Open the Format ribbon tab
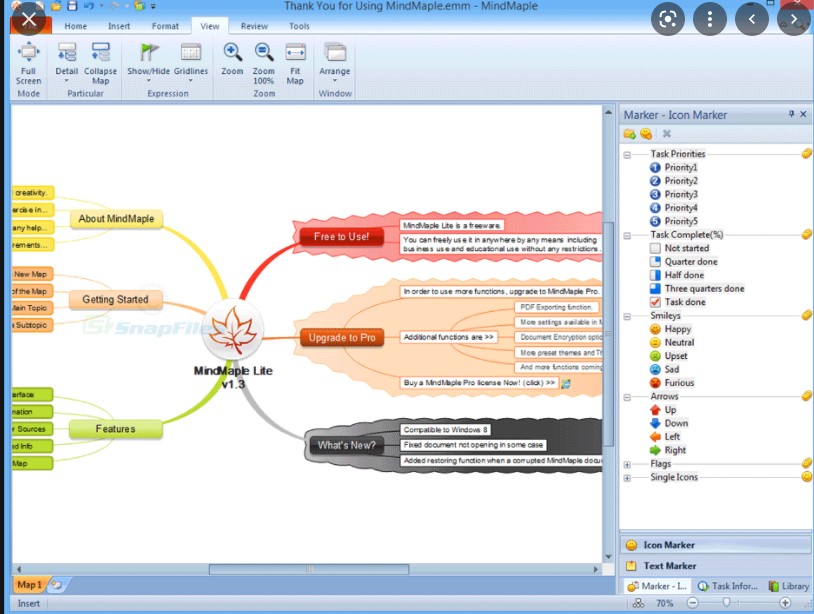 coord(165,26)
